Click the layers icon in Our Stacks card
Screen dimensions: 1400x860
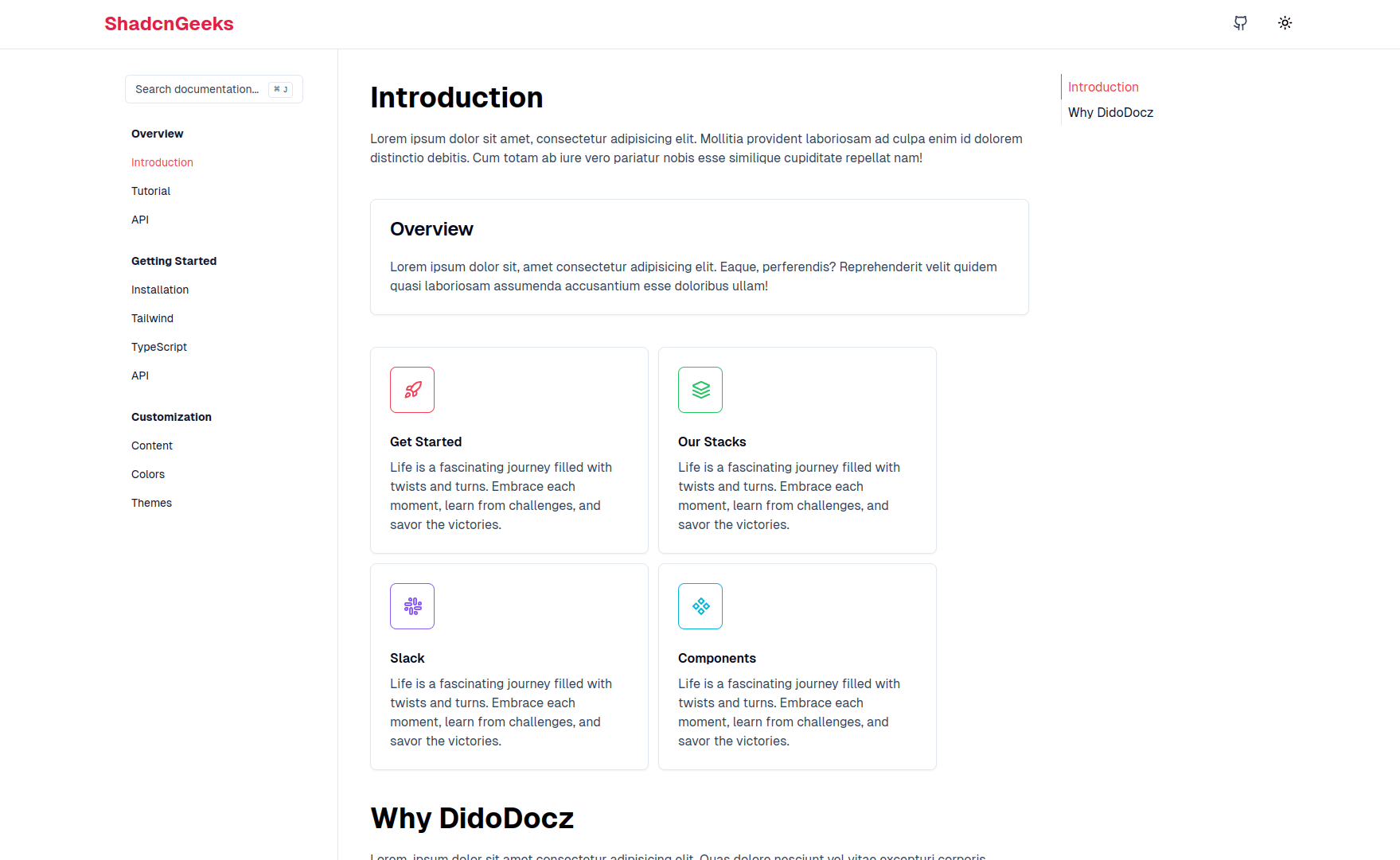click(x=700, y=390)
